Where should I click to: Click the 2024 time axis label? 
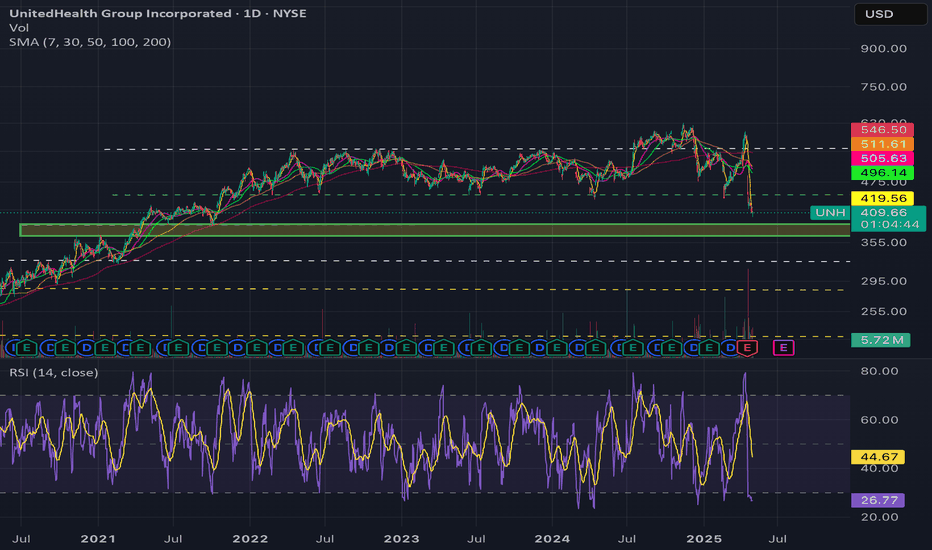click(552, 539)
